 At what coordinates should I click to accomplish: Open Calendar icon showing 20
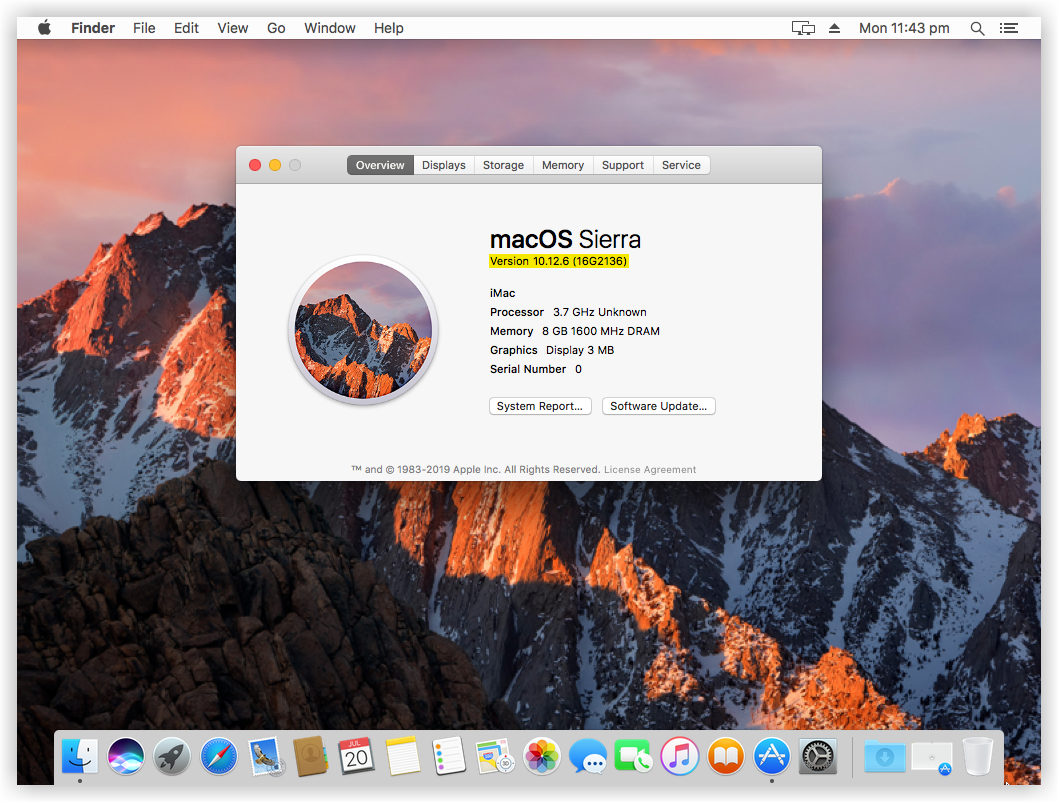point(357,756)
